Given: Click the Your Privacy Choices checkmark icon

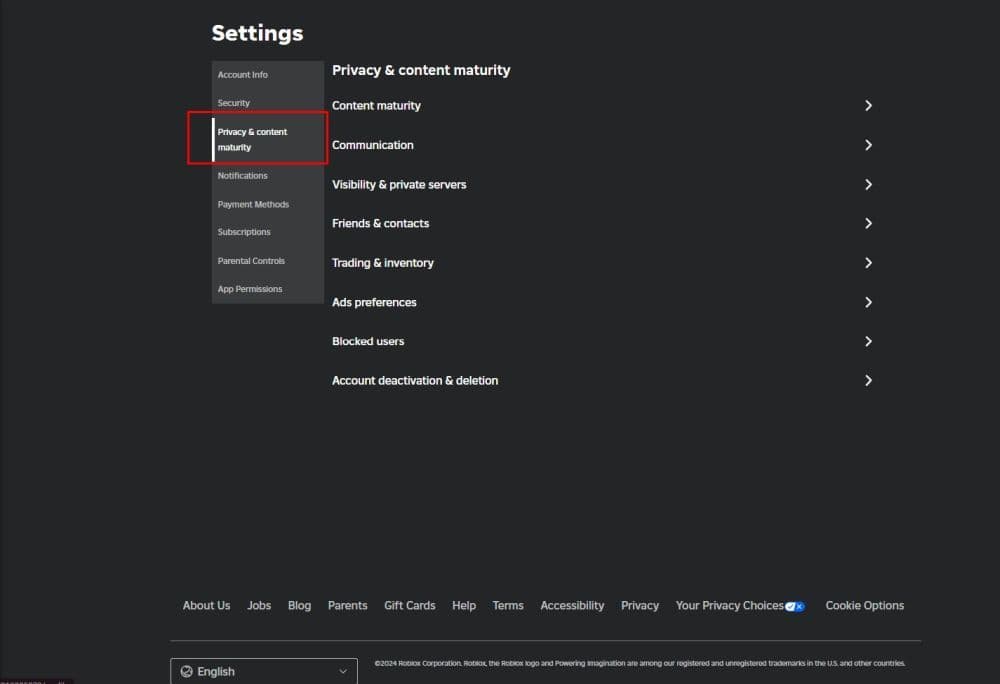Looking at the screenshot, I should pyautogui.click(x=795, y=606).
